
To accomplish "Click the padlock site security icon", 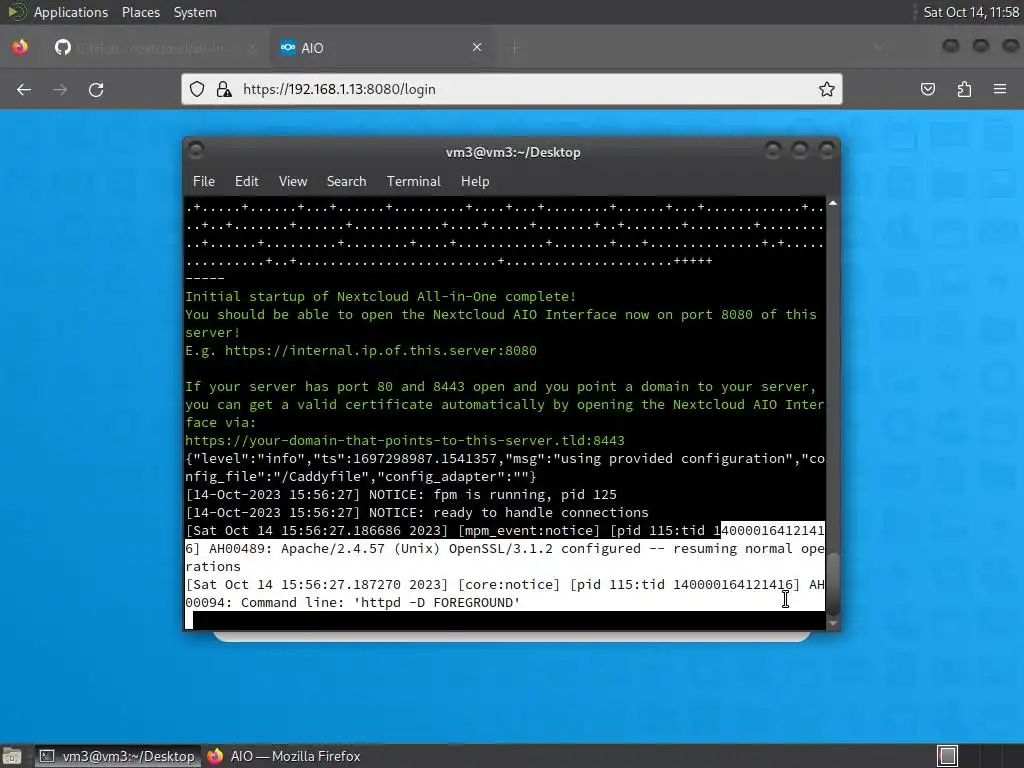I will tap(224, 89).
